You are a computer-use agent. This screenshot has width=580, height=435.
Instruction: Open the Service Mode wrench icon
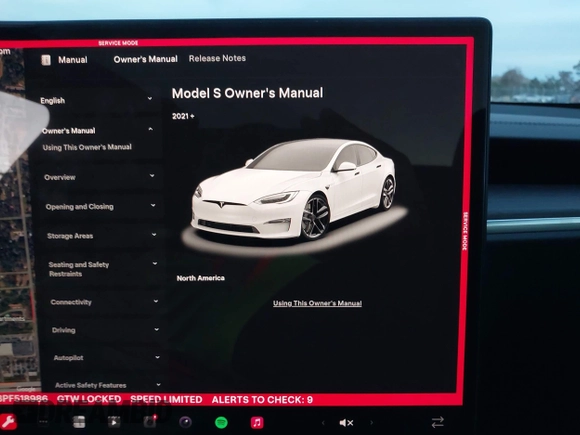coord(7,422)
